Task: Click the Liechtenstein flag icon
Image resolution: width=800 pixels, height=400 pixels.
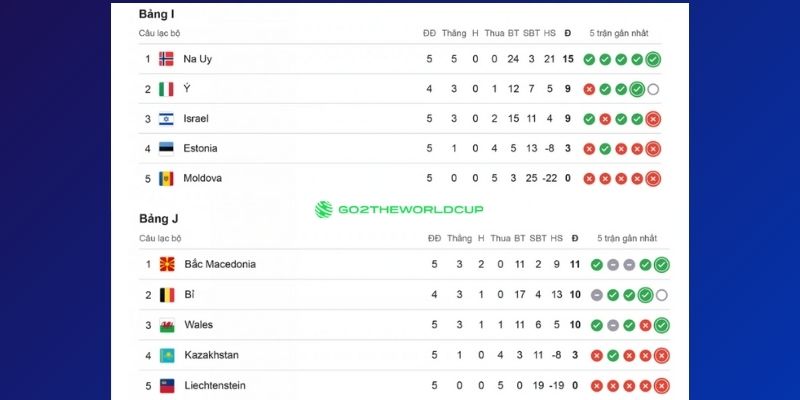Action: [x=166, y=385]
